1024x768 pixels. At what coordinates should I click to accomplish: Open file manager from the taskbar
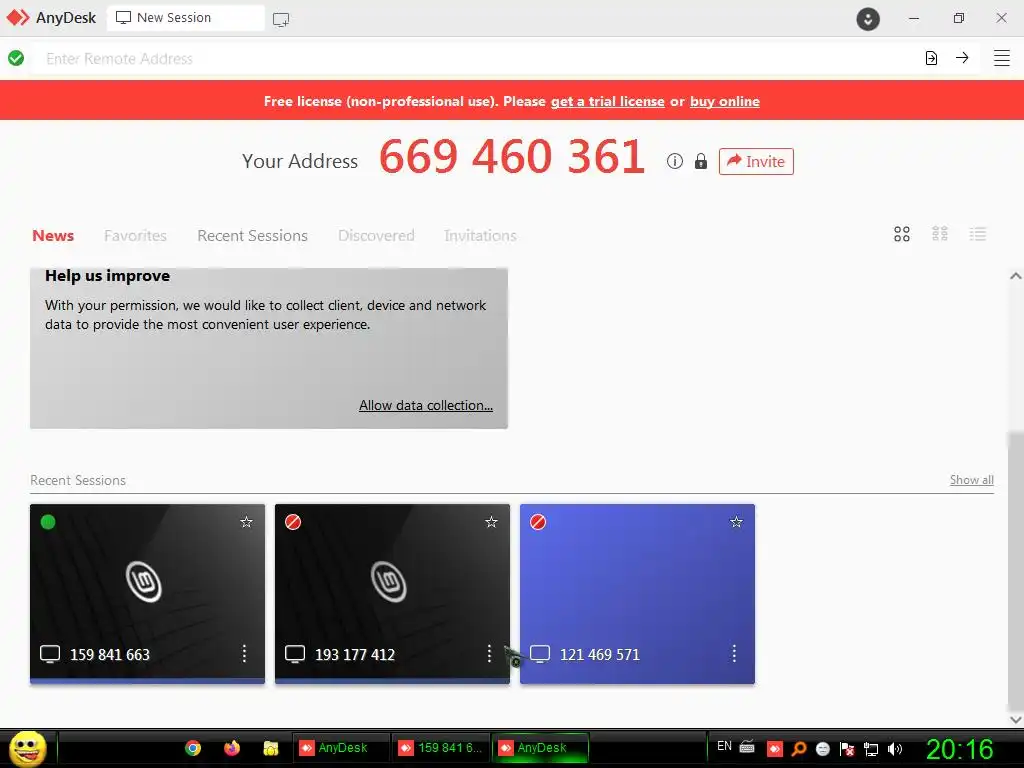(x=271, y=748)
